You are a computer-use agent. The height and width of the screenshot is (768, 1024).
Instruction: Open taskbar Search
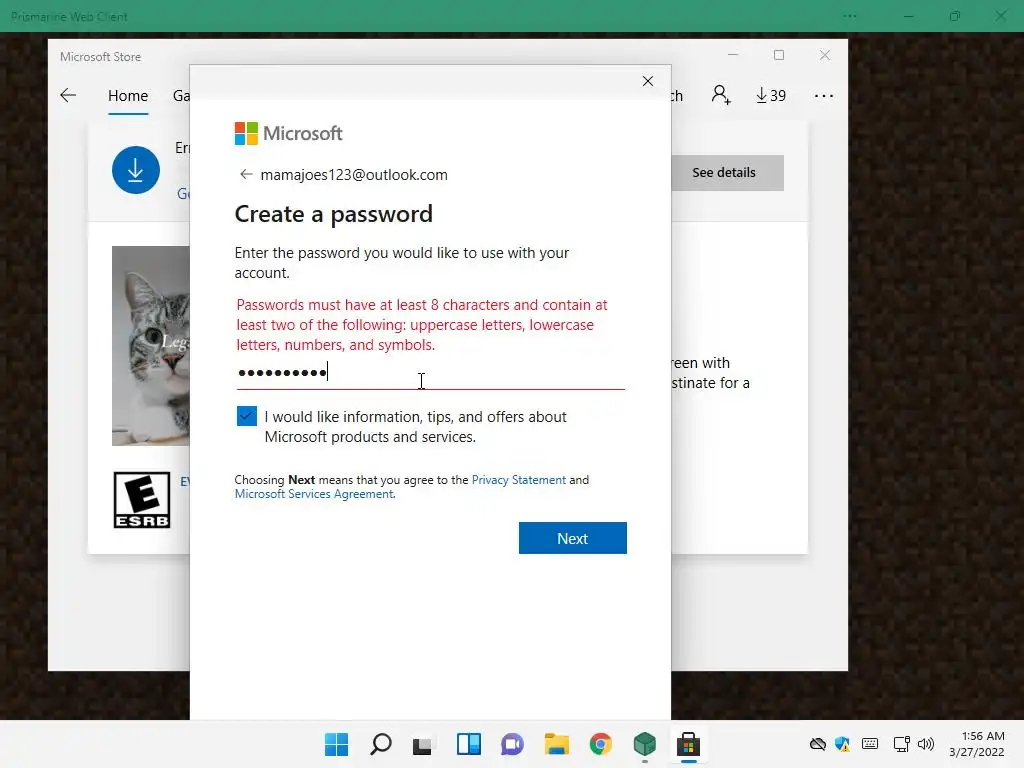(381, 744)
